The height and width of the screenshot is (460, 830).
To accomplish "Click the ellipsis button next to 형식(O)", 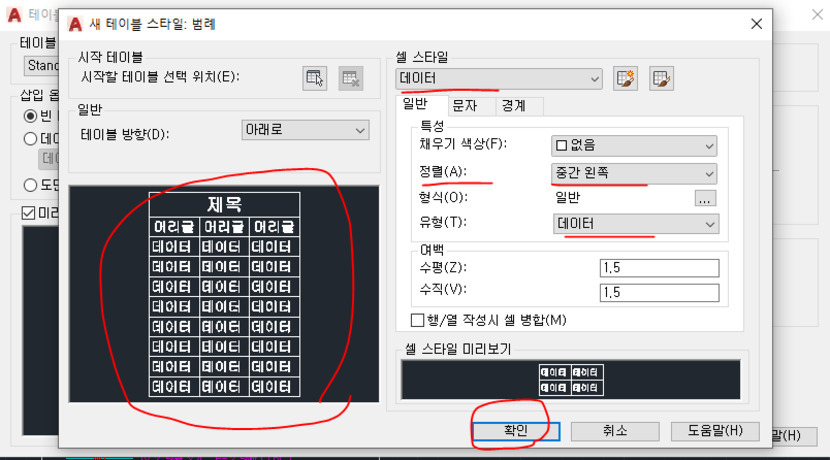I will pos(706,198).
